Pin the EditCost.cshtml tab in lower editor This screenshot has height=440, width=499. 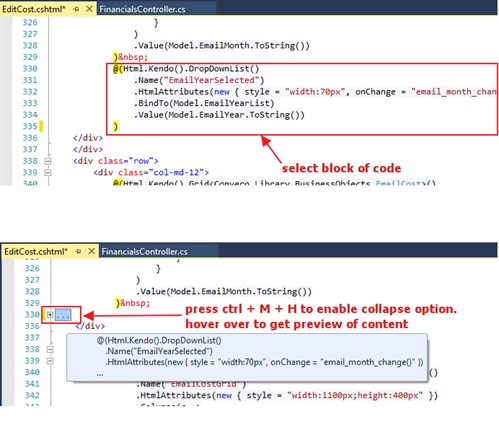coord(78,251)
